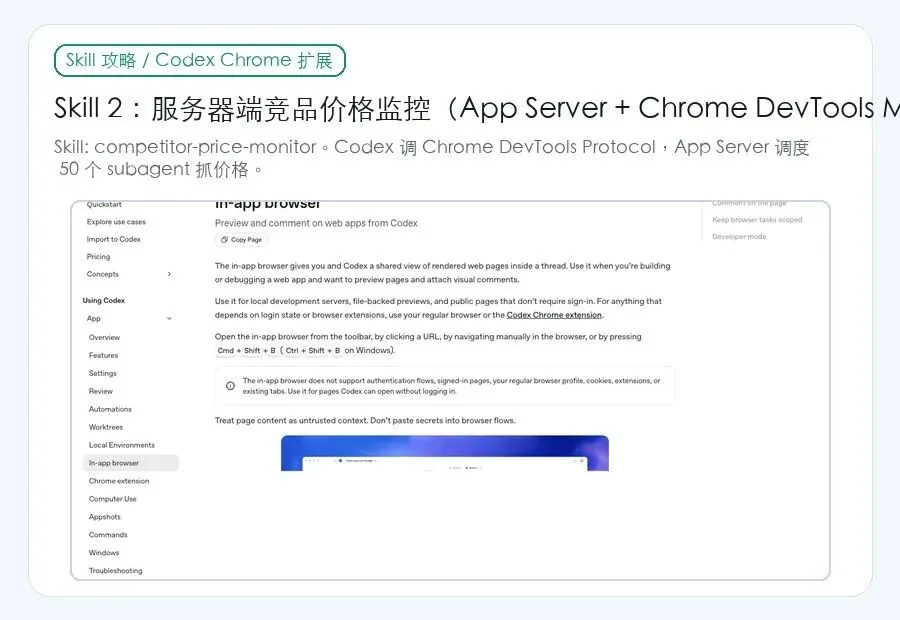The image size is (900, 620).
Task: Click the Copy Page button
Action: coord(242,240)
